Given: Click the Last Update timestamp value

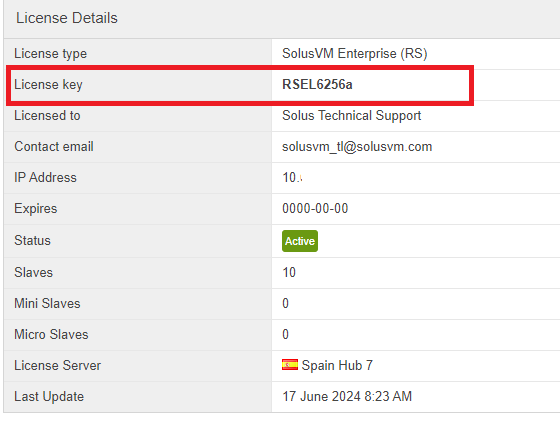Looking at the screenshot, I should pos(347,396).
